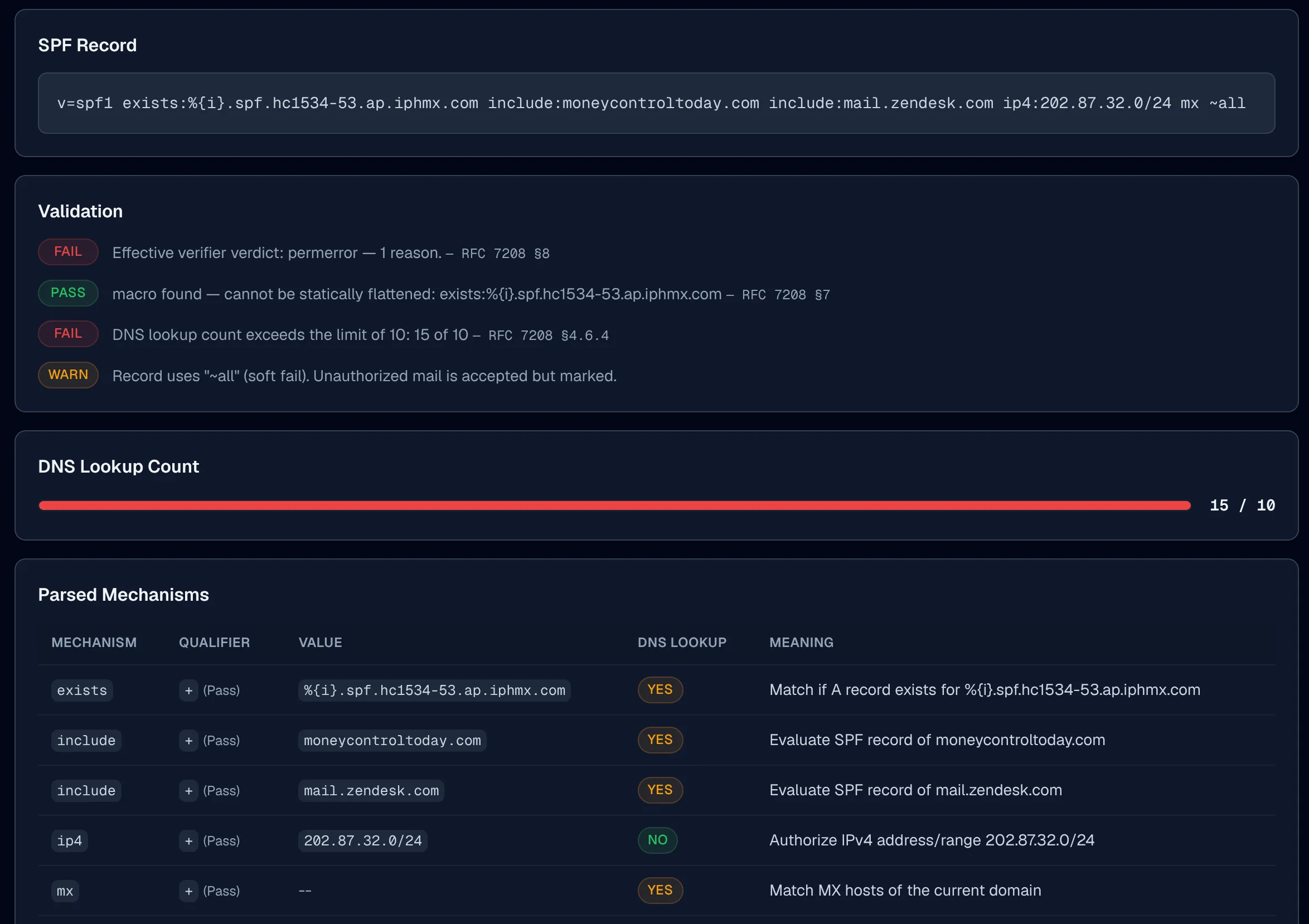Click the plus qualifier icon in ip4 row
Viewport: 1309px width, 924px height.
click(188, 841)
